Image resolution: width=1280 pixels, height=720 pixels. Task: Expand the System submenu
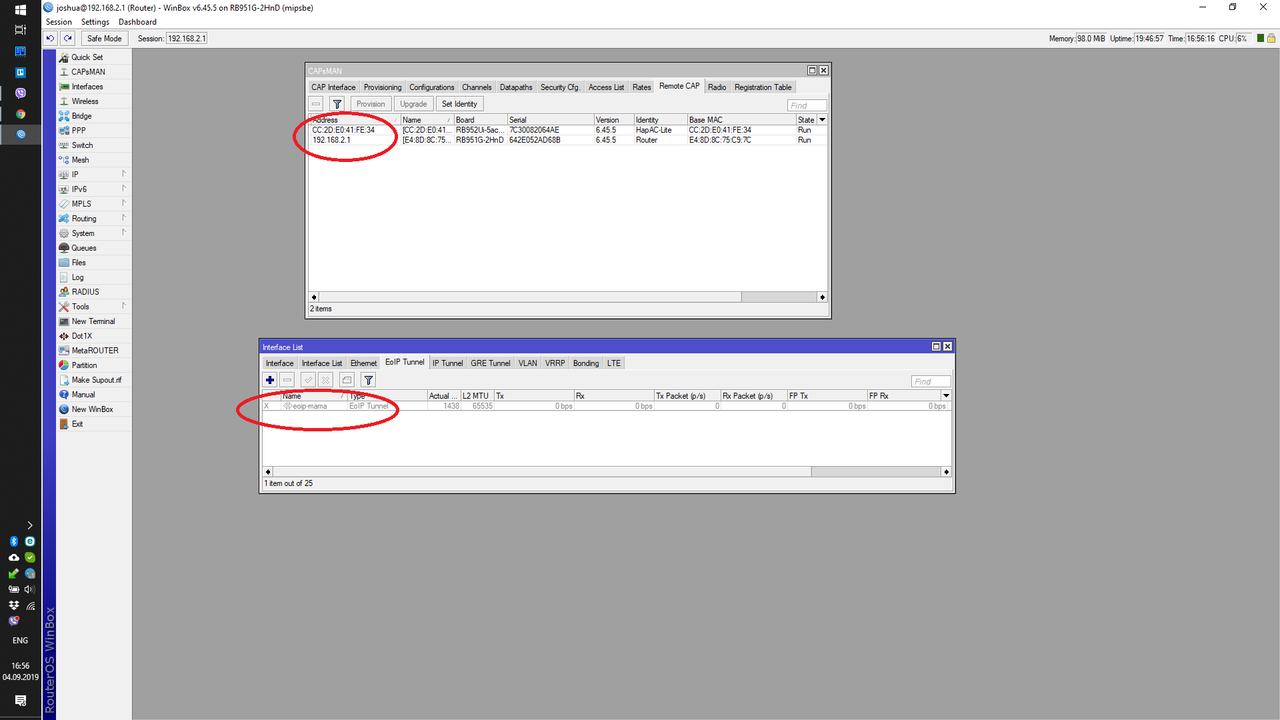(94, 233)
